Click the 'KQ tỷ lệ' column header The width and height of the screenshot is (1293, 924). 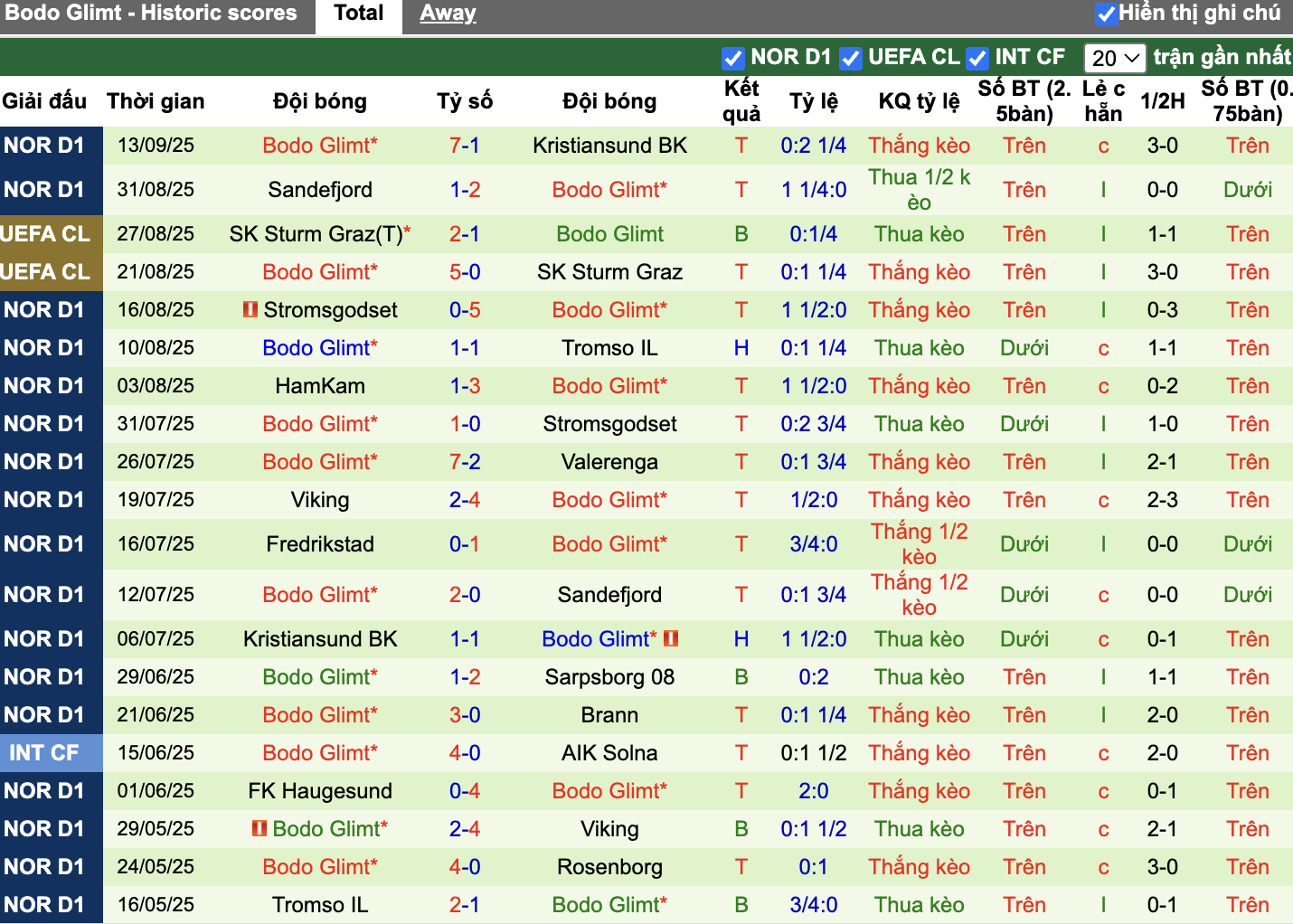click(x=920, y=101)
